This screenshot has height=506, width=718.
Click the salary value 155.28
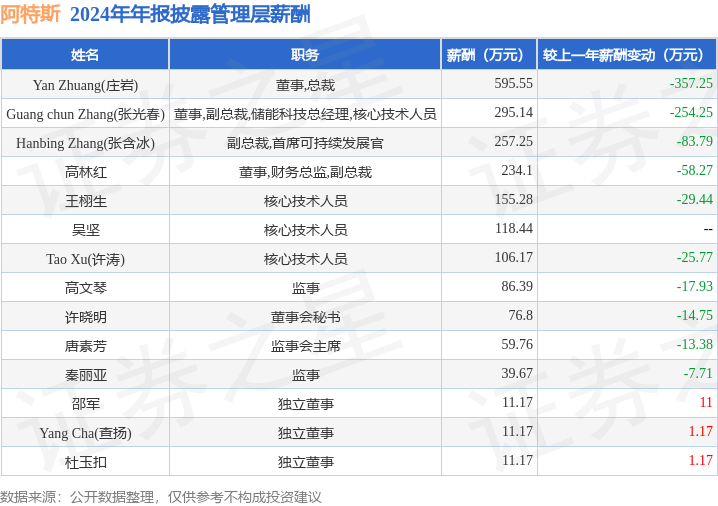click(513, 199)
